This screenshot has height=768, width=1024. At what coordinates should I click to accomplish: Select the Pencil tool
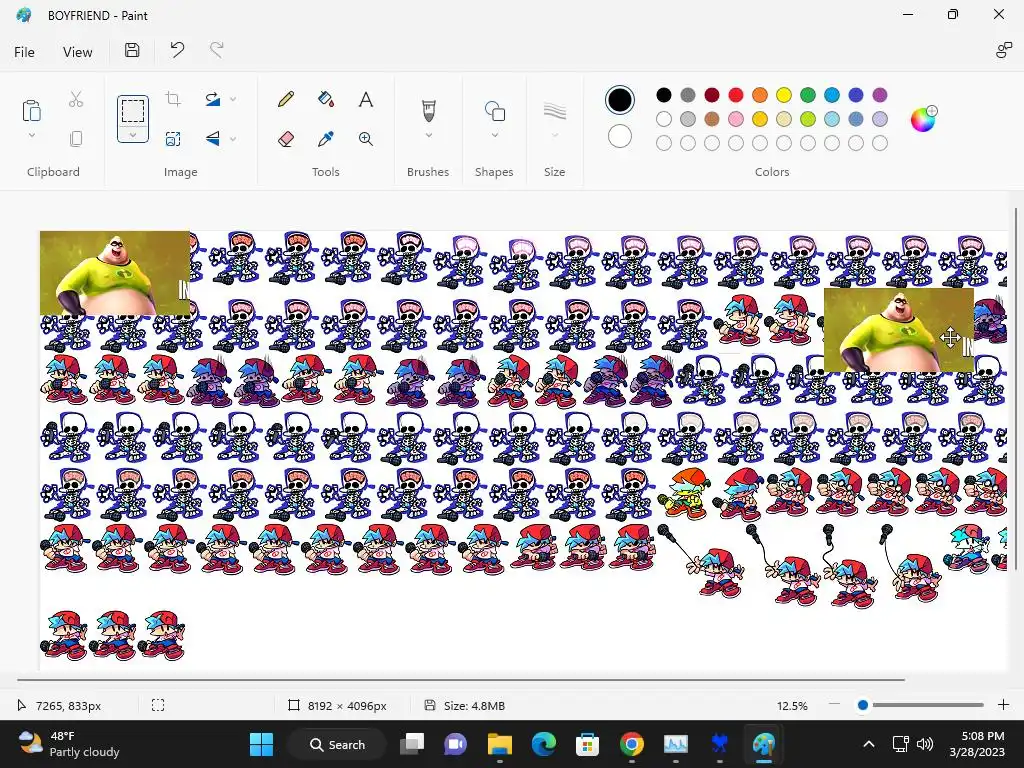[x=285, y=99]
